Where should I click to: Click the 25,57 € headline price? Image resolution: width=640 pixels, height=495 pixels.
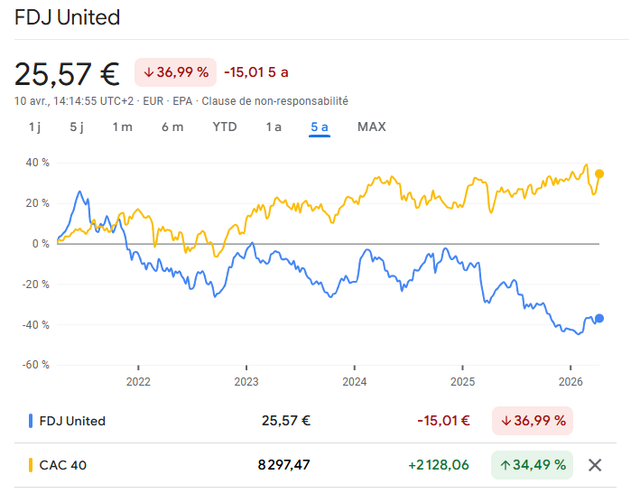tap(67, 74)
